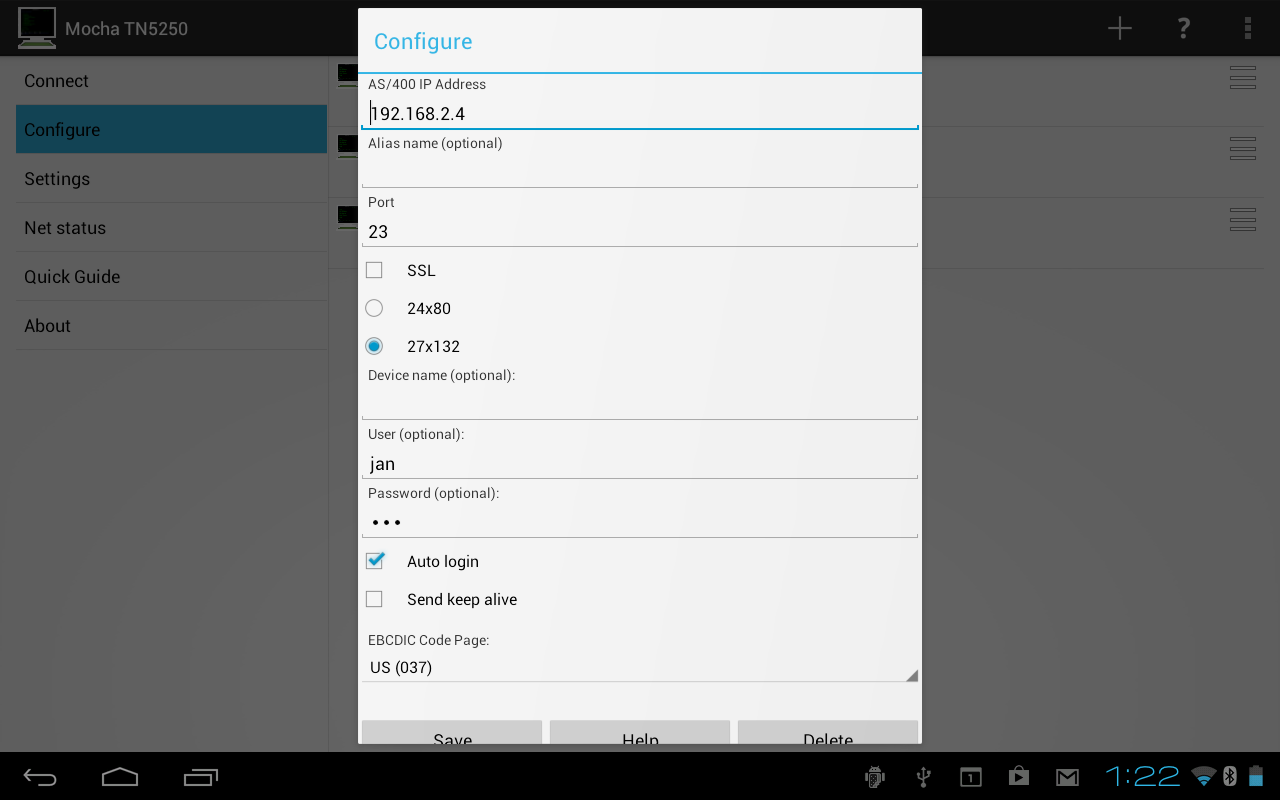Tap the status bar clock 1:22
1280x800 pixels.
coord(1143,776)
